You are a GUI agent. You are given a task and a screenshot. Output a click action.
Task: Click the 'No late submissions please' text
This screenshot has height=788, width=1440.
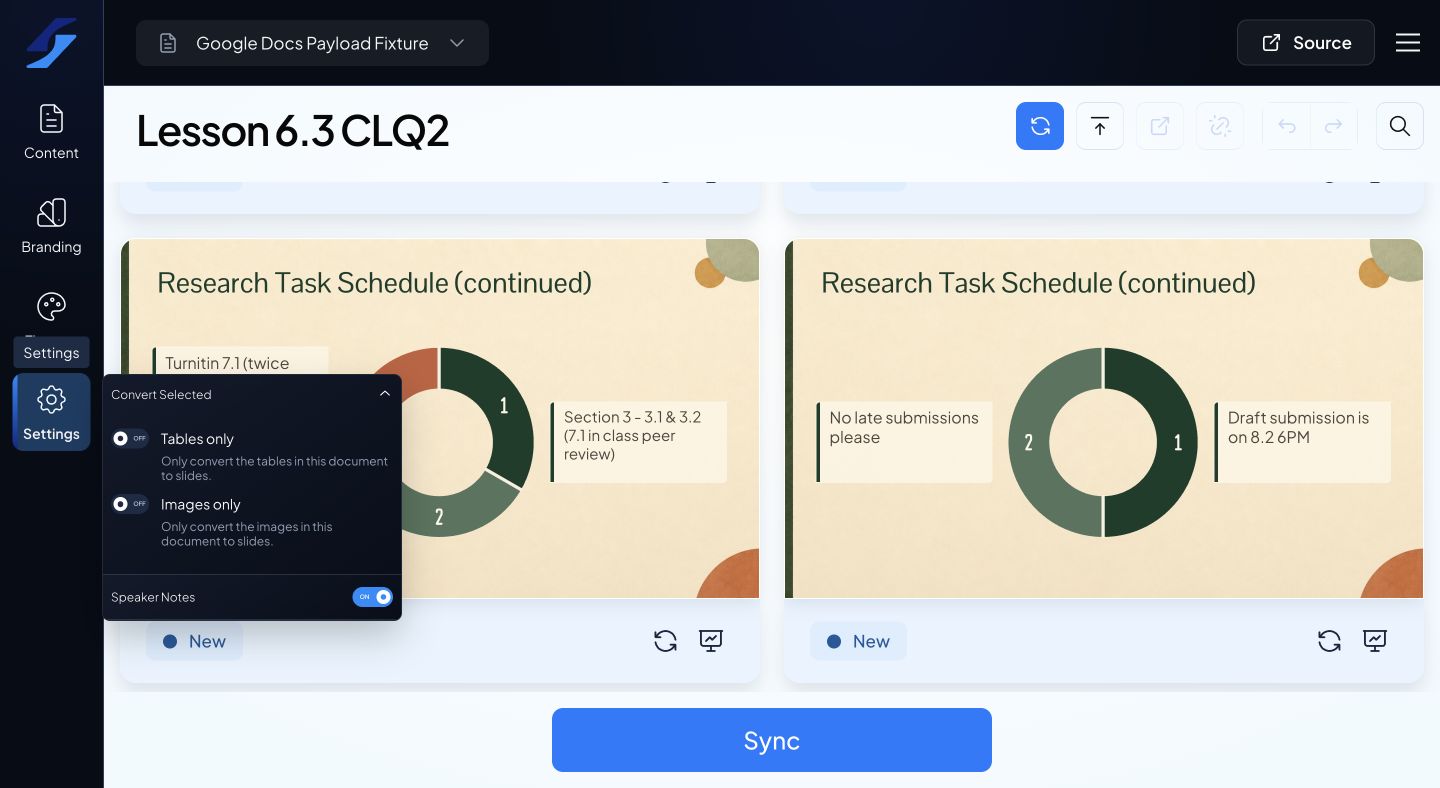pyautogui.click(x=904, y=427)
